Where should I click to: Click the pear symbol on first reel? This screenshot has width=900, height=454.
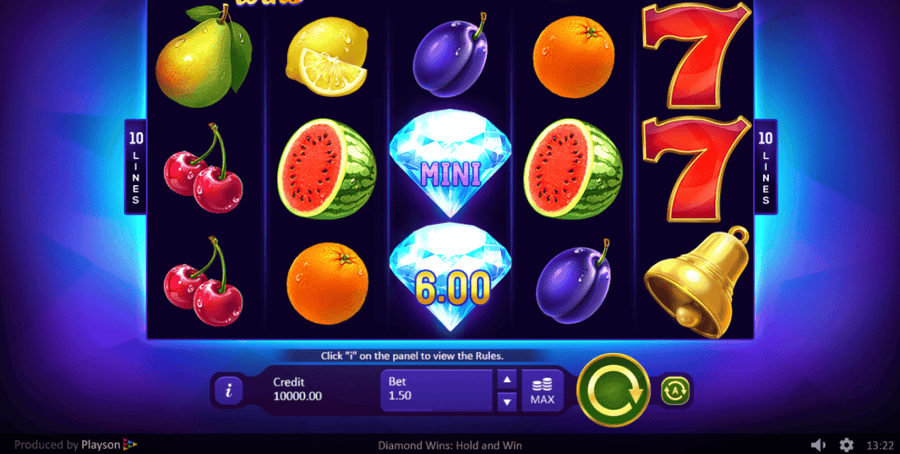[x=203, y=56]
